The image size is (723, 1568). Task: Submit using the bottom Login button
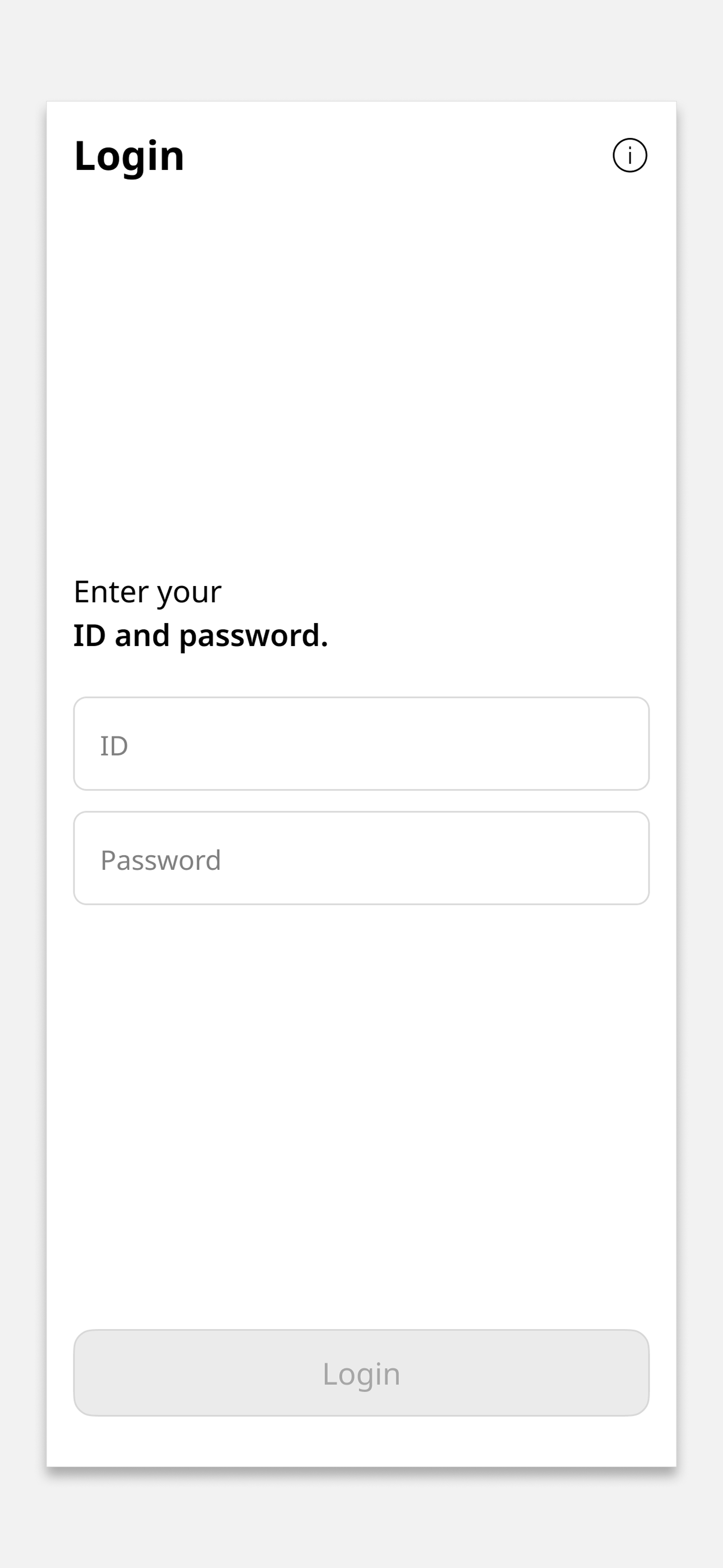pos(361,1373)
